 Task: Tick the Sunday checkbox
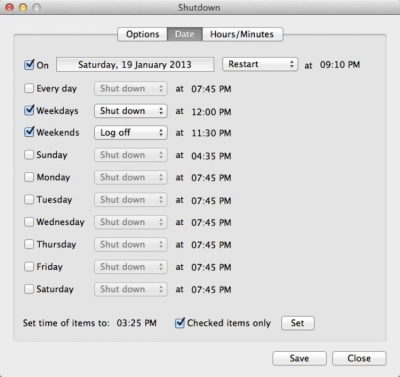(29, 155)
